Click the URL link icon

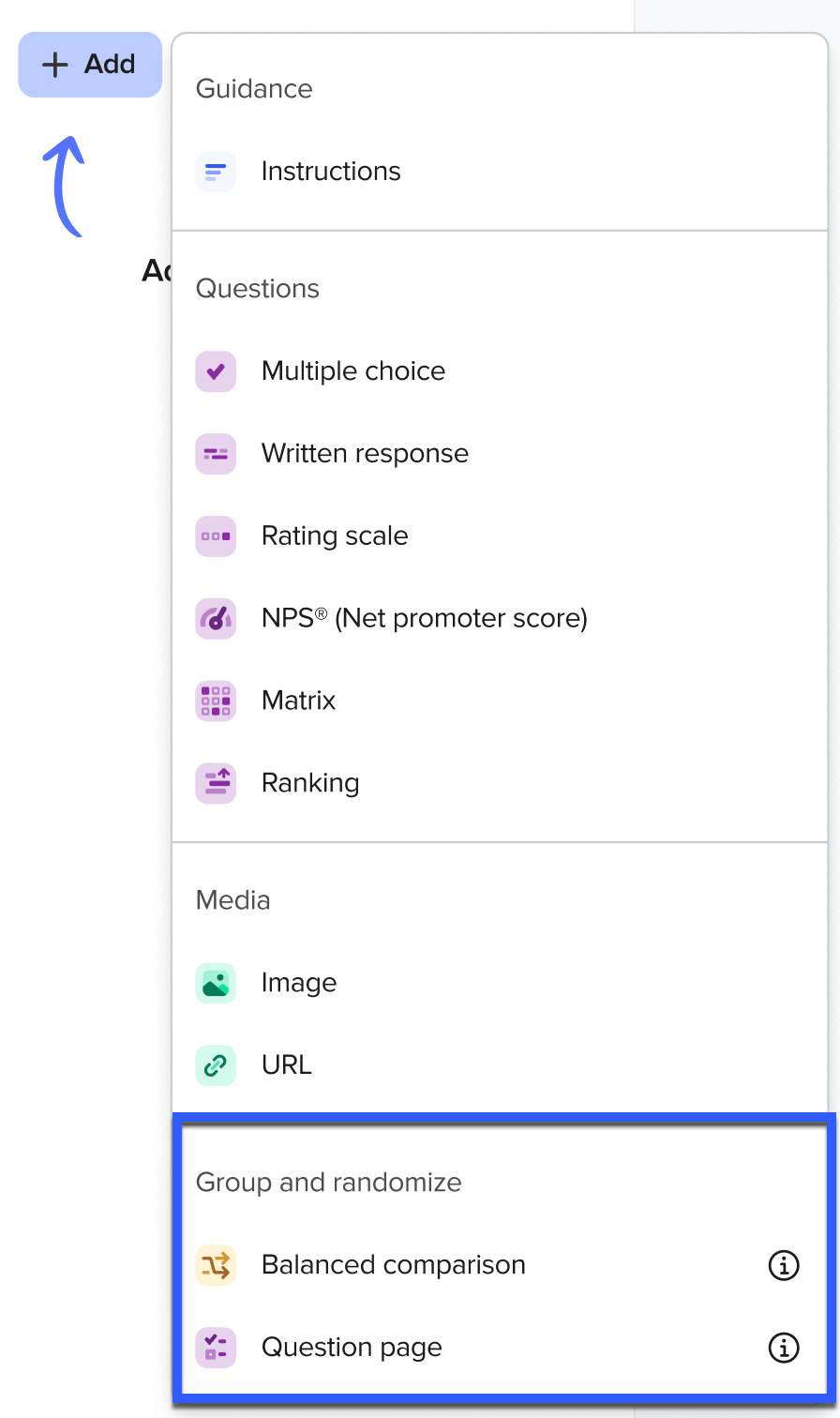click(216, 1065)
